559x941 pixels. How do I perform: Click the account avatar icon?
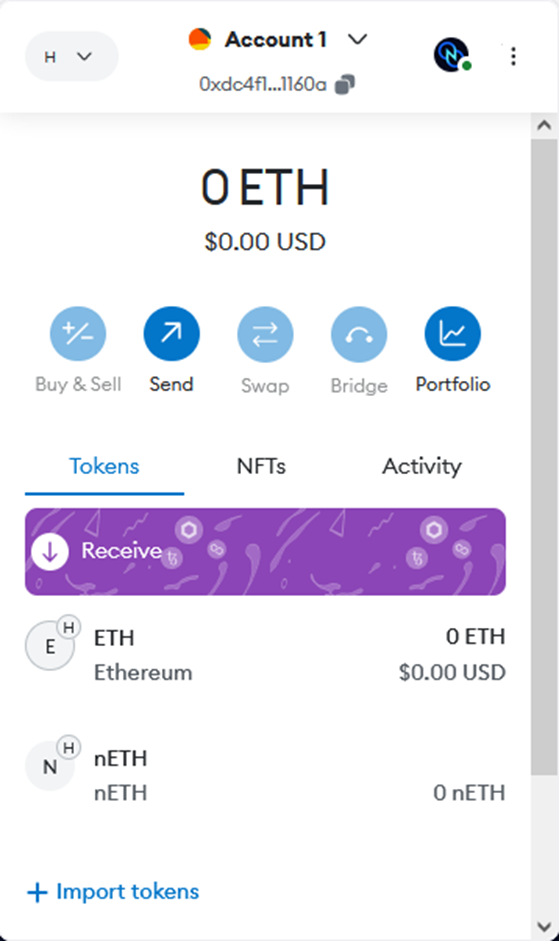[199, 40]
